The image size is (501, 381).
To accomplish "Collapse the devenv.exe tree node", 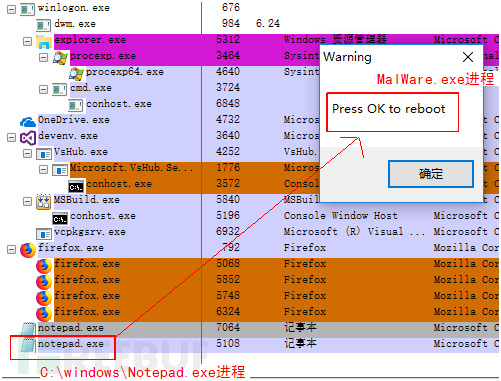I will (x=11, y=137).
